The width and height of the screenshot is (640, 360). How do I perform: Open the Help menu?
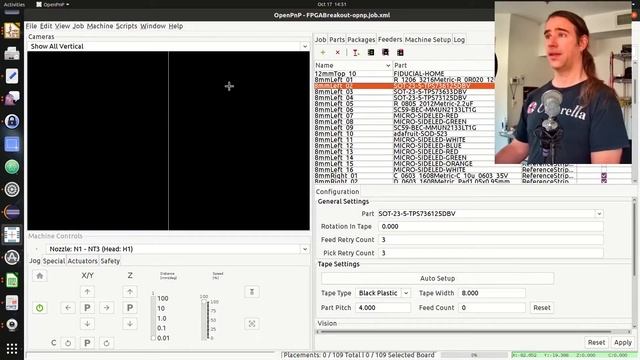176,26
